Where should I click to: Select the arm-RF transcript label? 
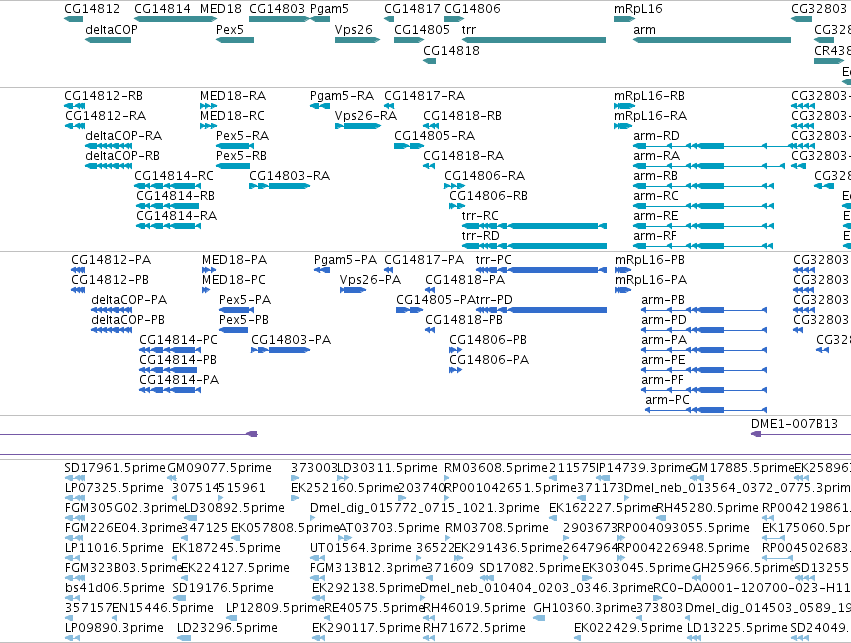655,236
